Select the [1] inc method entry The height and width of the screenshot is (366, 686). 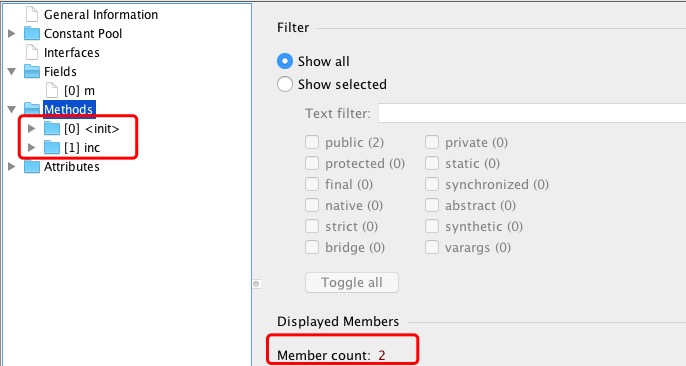tap(82, 148)
